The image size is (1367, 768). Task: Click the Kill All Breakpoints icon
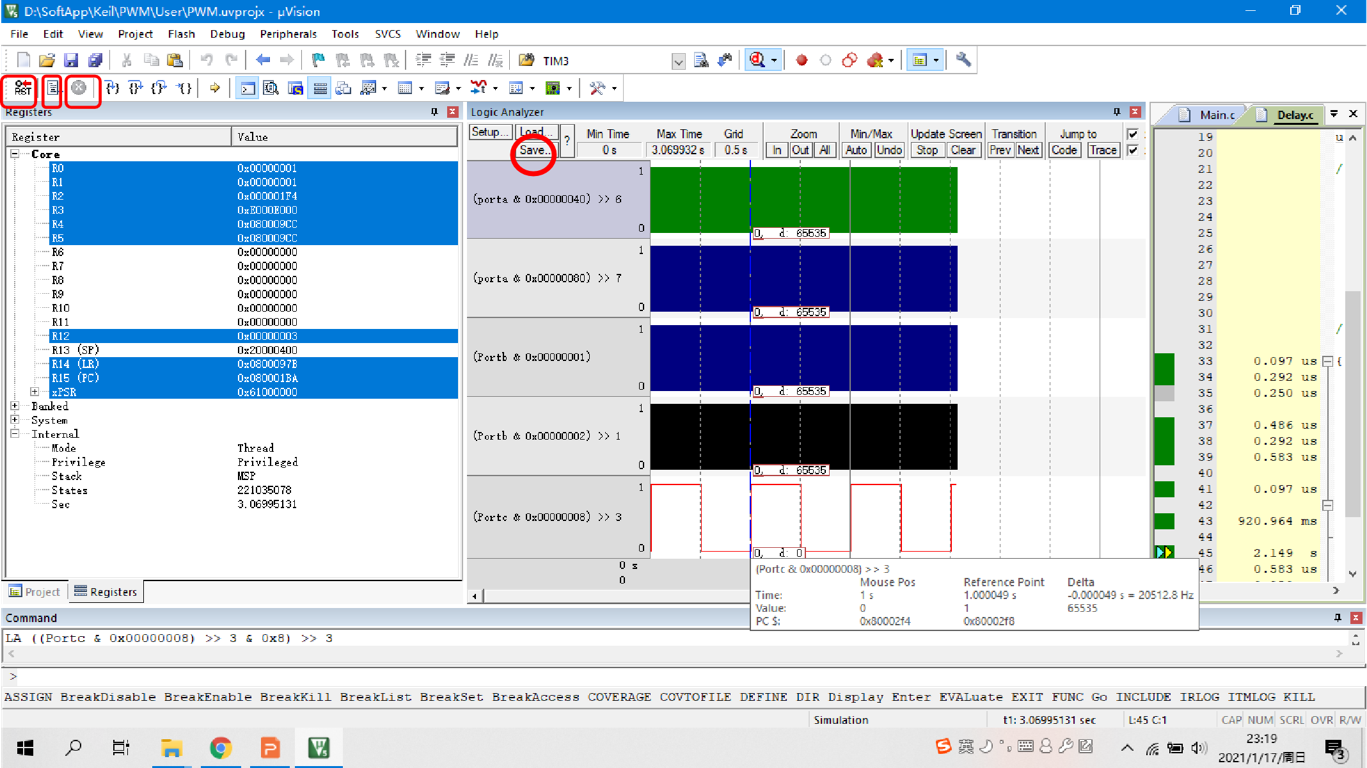874,60
